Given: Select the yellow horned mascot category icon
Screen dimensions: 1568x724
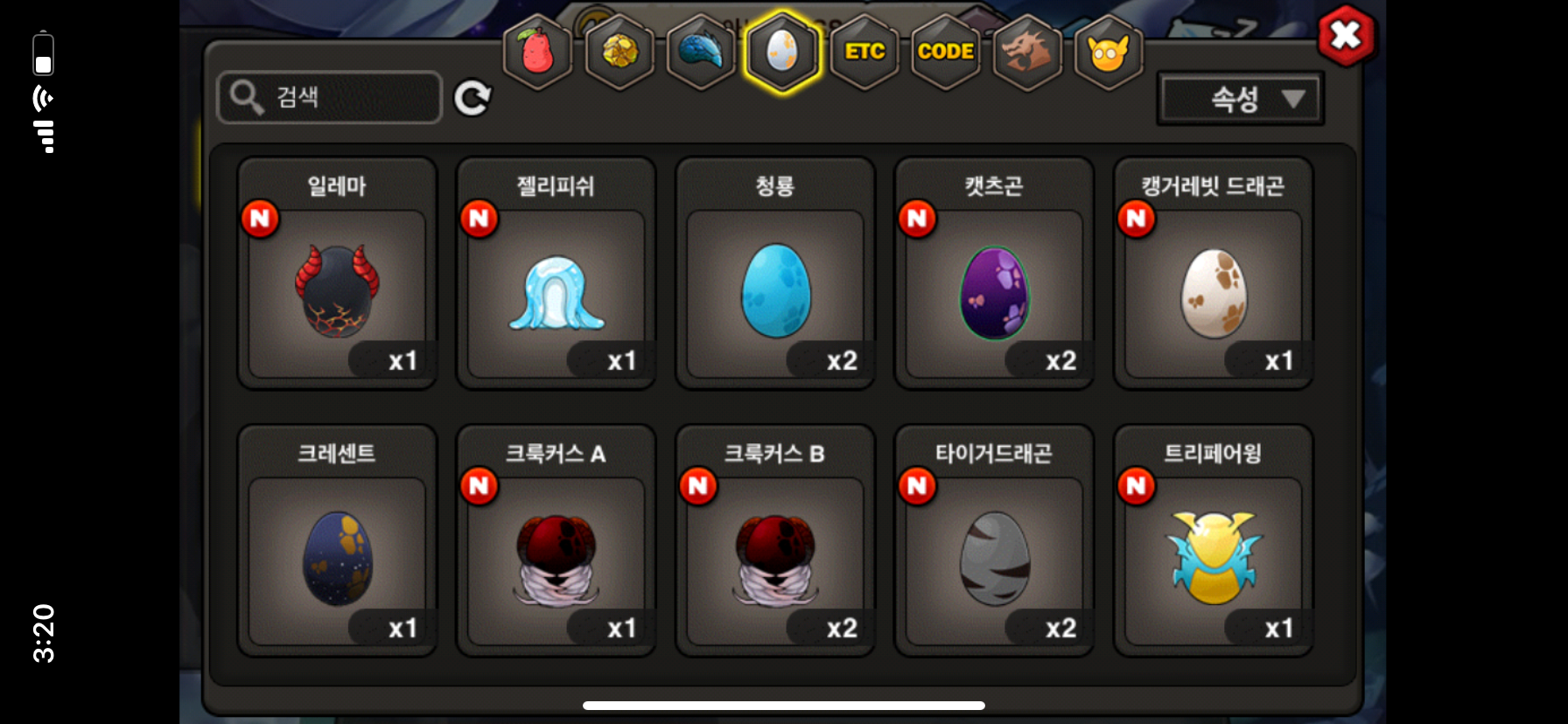Looking at the screenshot, I should pos(1109,52).
